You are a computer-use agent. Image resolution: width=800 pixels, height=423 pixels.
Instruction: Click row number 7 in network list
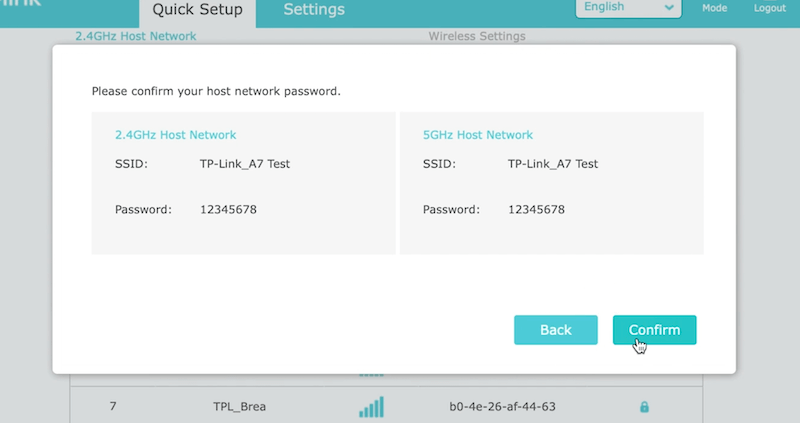pyautogui.click(x=113, y=407)
